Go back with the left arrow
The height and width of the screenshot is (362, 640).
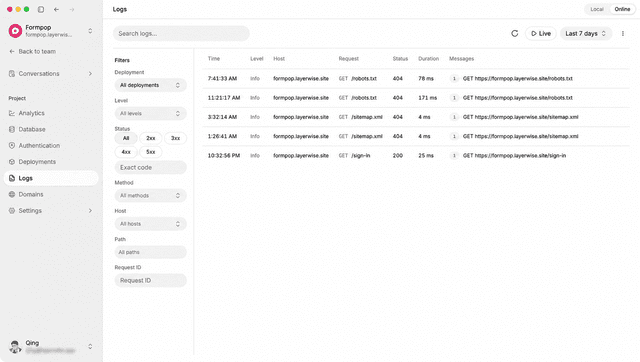tap(56, 9)
